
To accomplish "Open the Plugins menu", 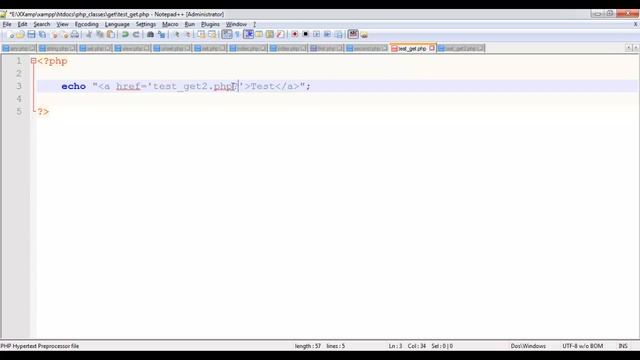I will point(210,24).
